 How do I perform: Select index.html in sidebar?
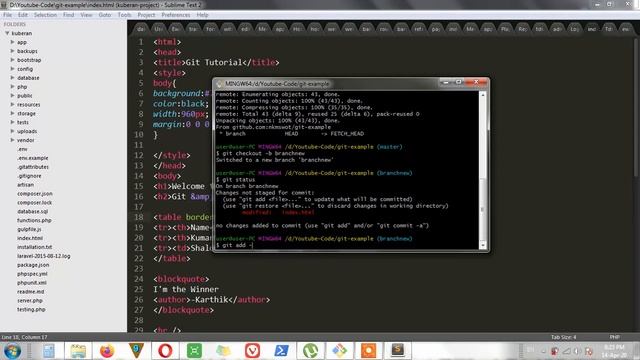(x=30, y=238)
